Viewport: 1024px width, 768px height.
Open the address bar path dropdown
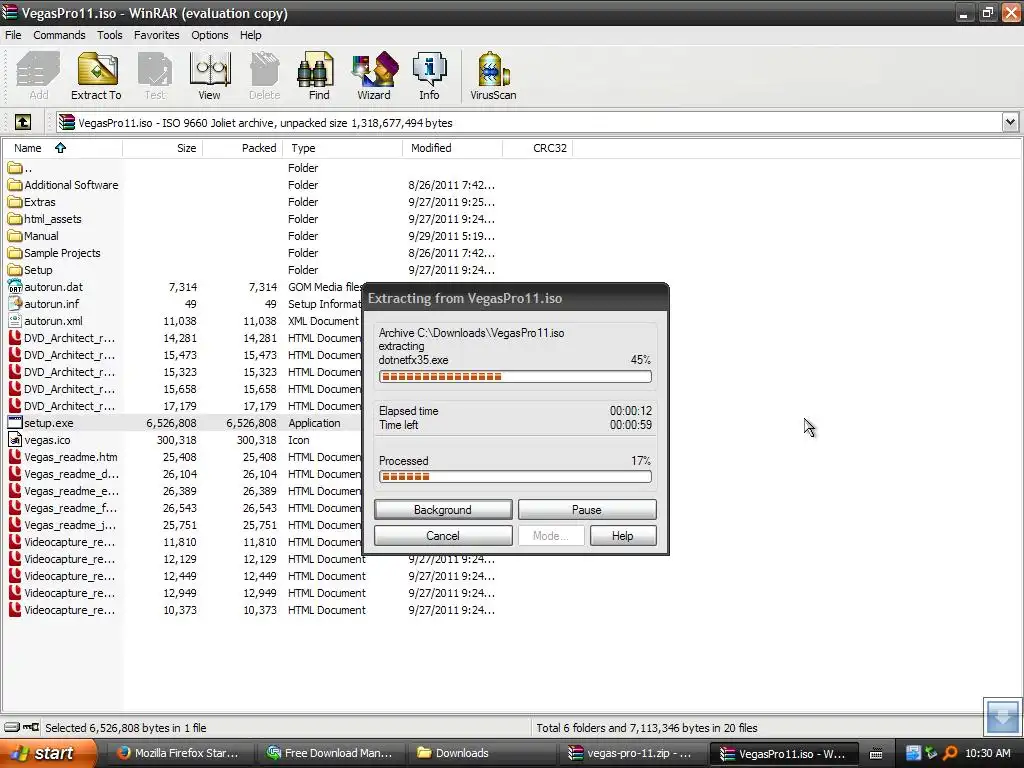click(1010, 122)
